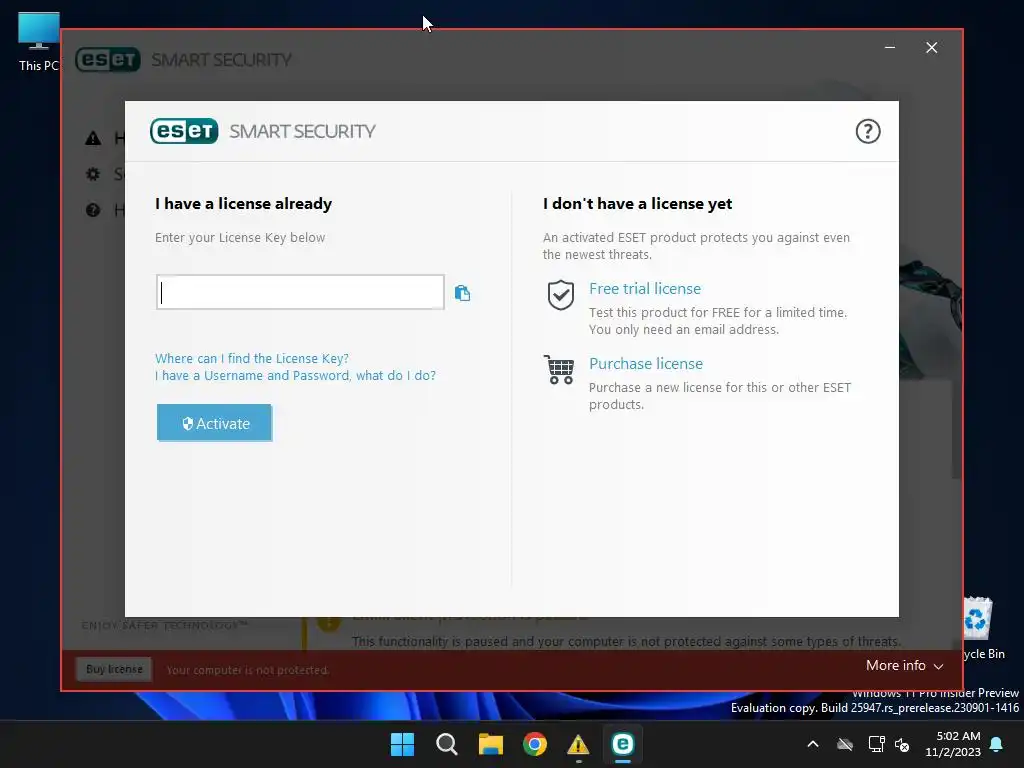Select the This PC desktop icon

coord(39,41)
